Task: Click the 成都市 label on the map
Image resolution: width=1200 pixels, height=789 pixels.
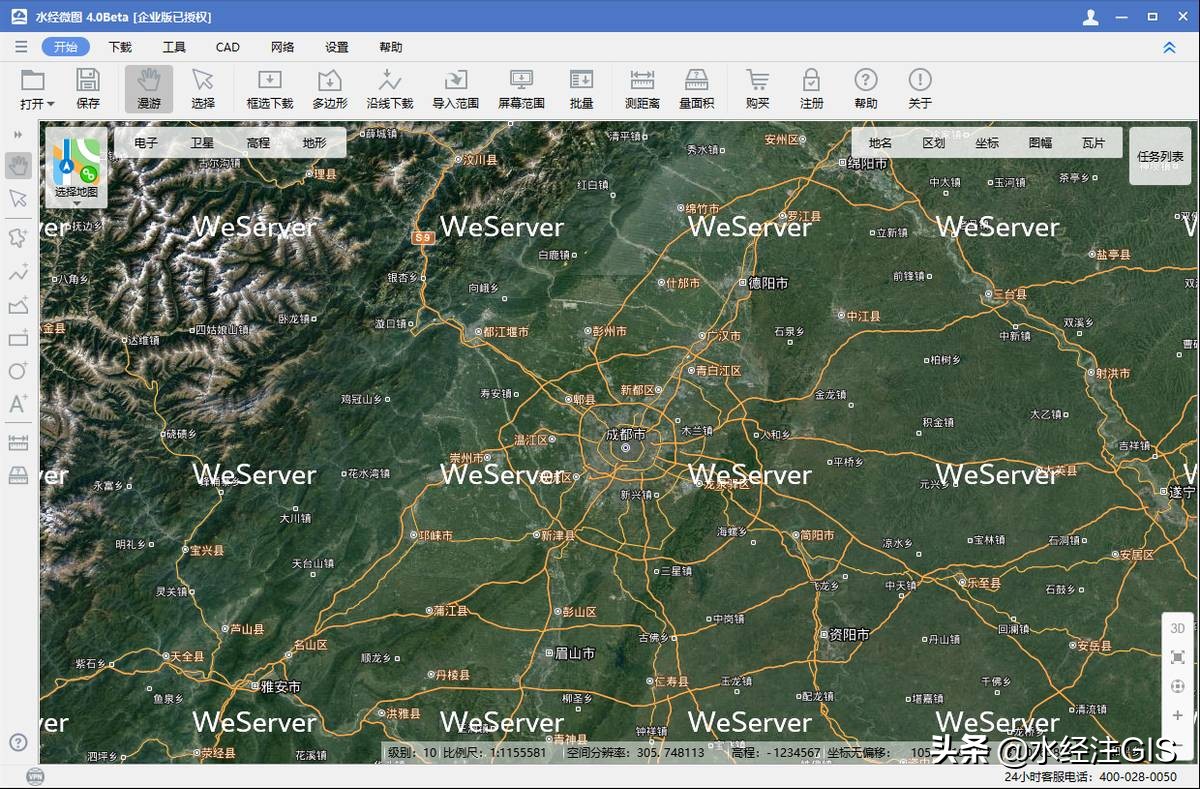Action: (626, 434)
